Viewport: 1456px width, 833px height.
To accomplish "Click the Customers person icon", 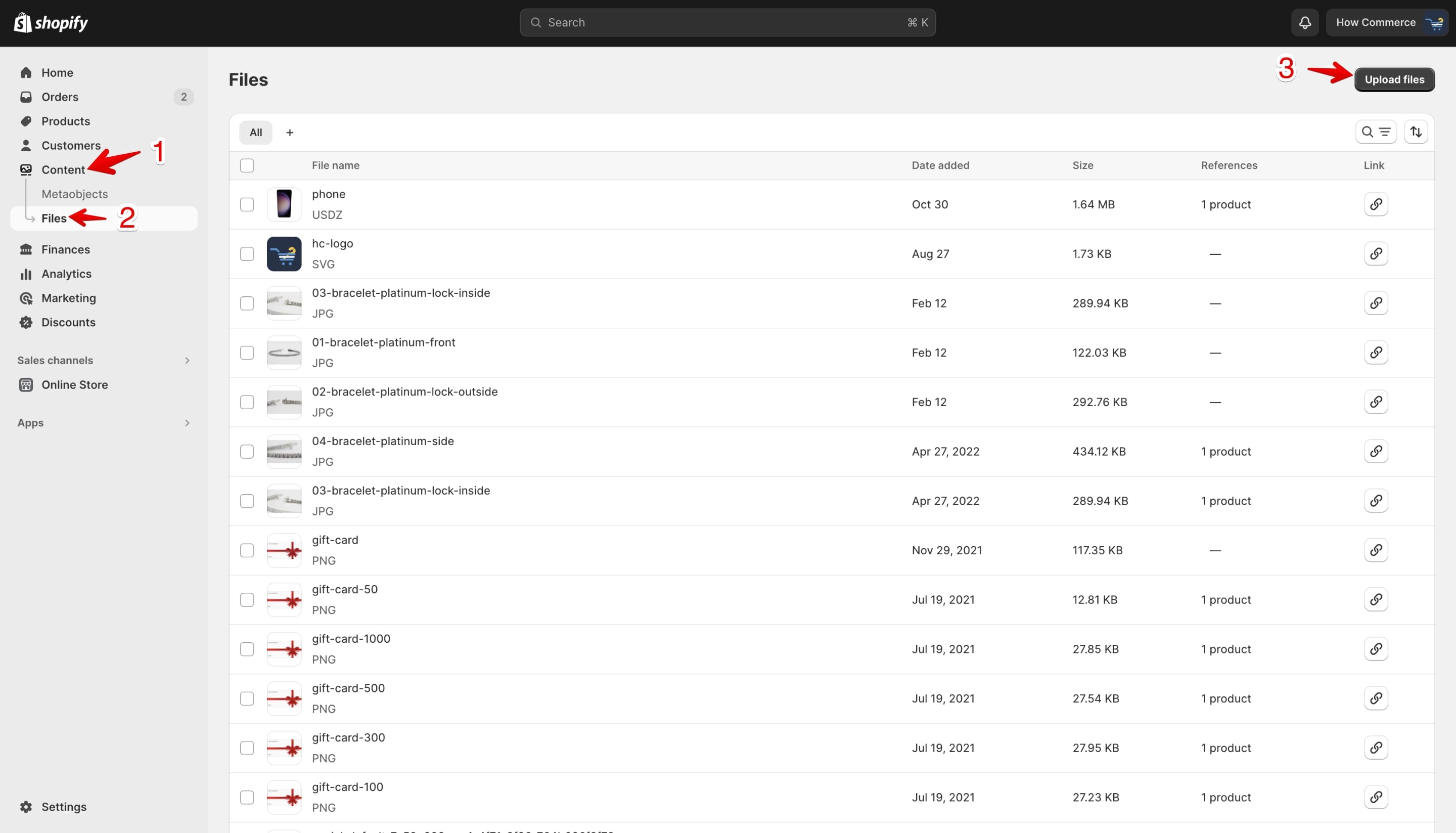I will point(26,145).
